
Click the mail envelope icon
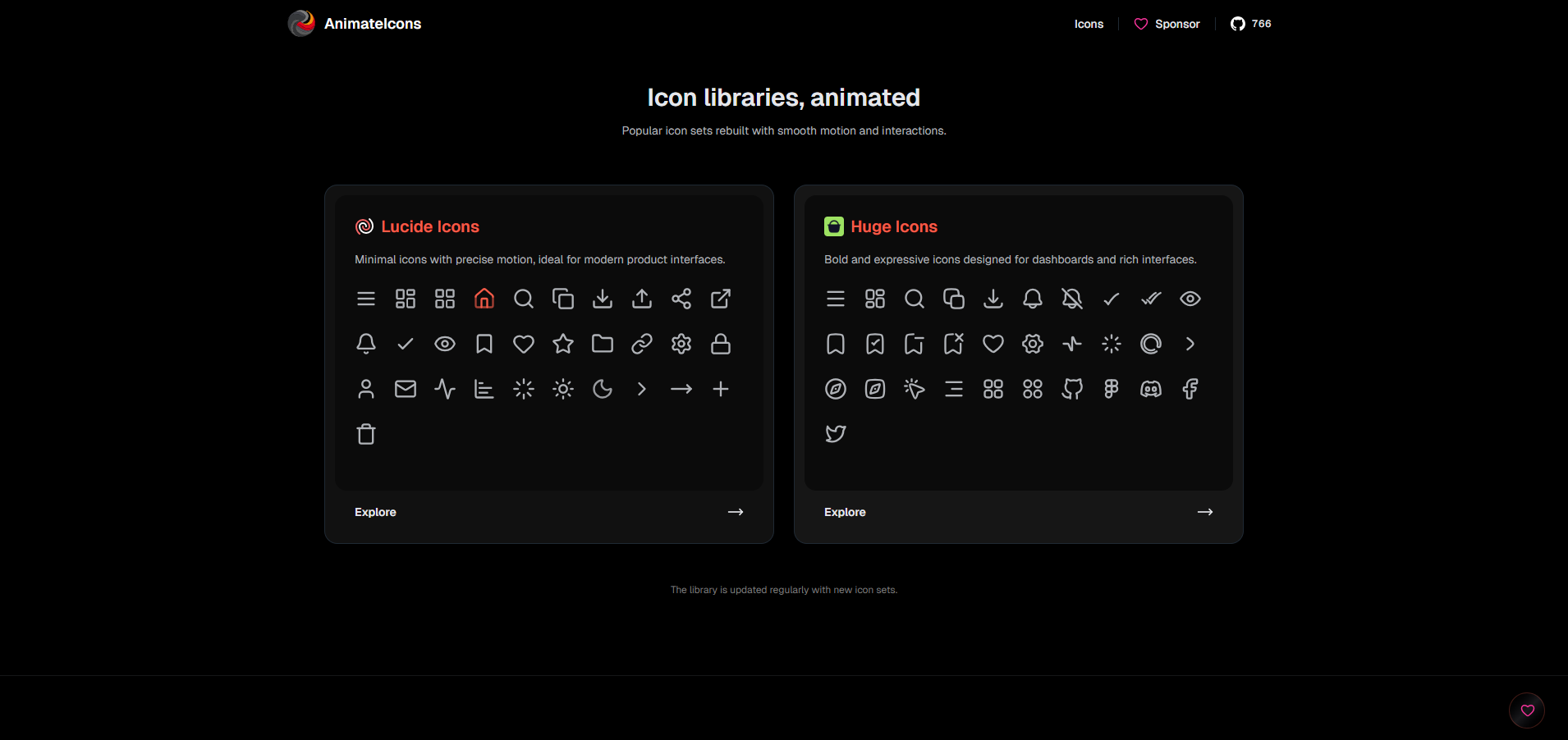point(406,389)
